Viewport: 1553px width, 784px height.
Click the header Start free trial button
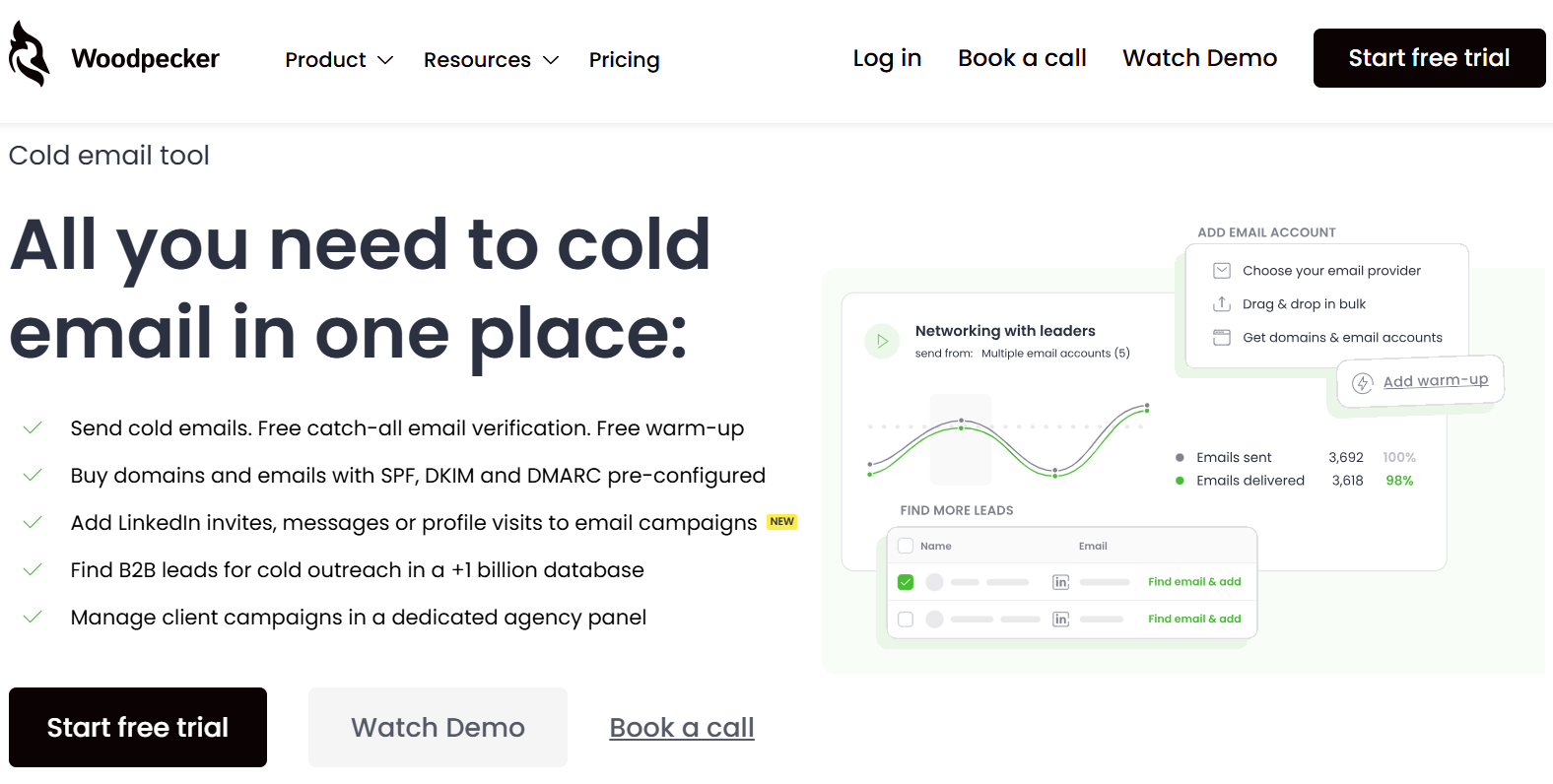tap(1429, 58)
